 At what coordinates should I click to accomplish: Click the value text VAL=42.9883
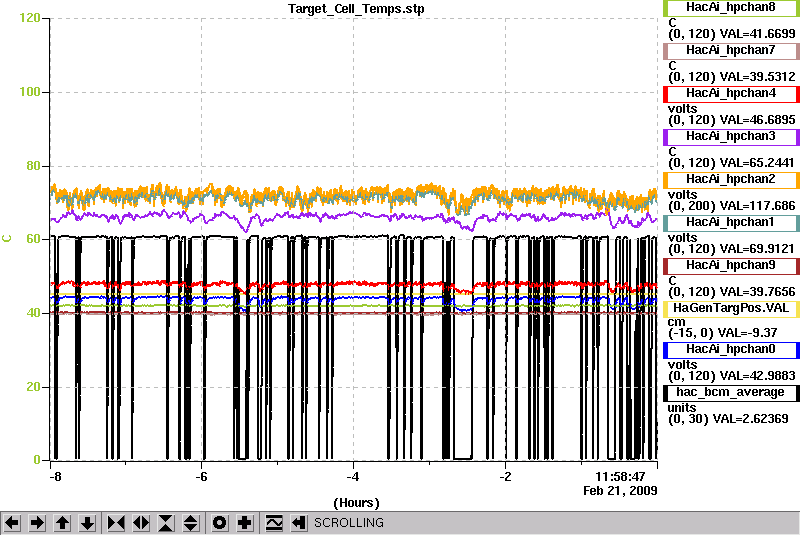757,376
